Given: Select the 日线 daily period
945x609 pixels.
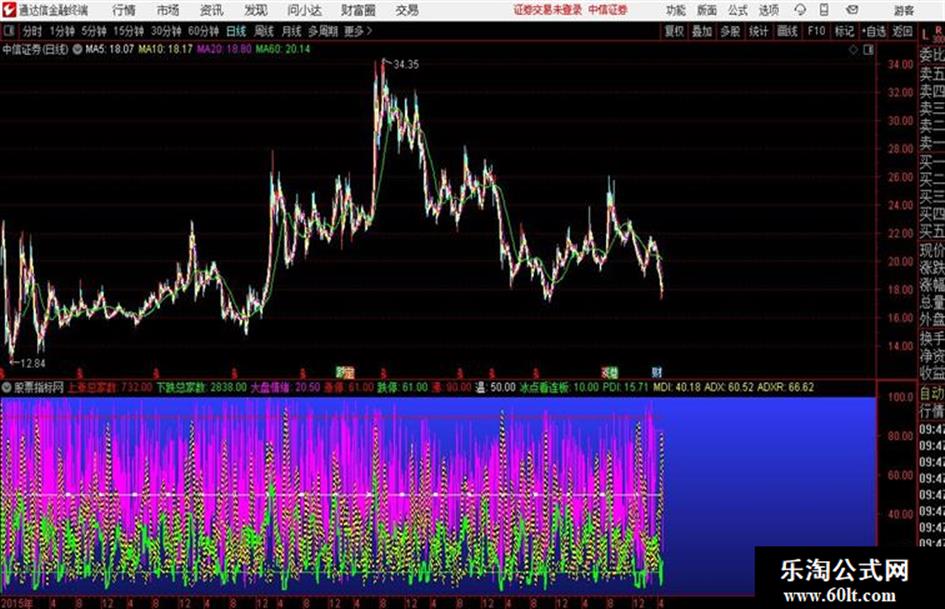Looking at the screenshot, I should (236, 31).
